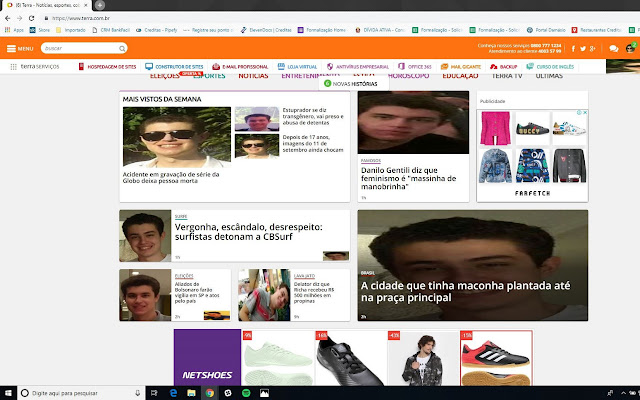The image size is (640, 400).
Task: Open DÍVIDA ATIVA bookmark
Action: [380, 30]
